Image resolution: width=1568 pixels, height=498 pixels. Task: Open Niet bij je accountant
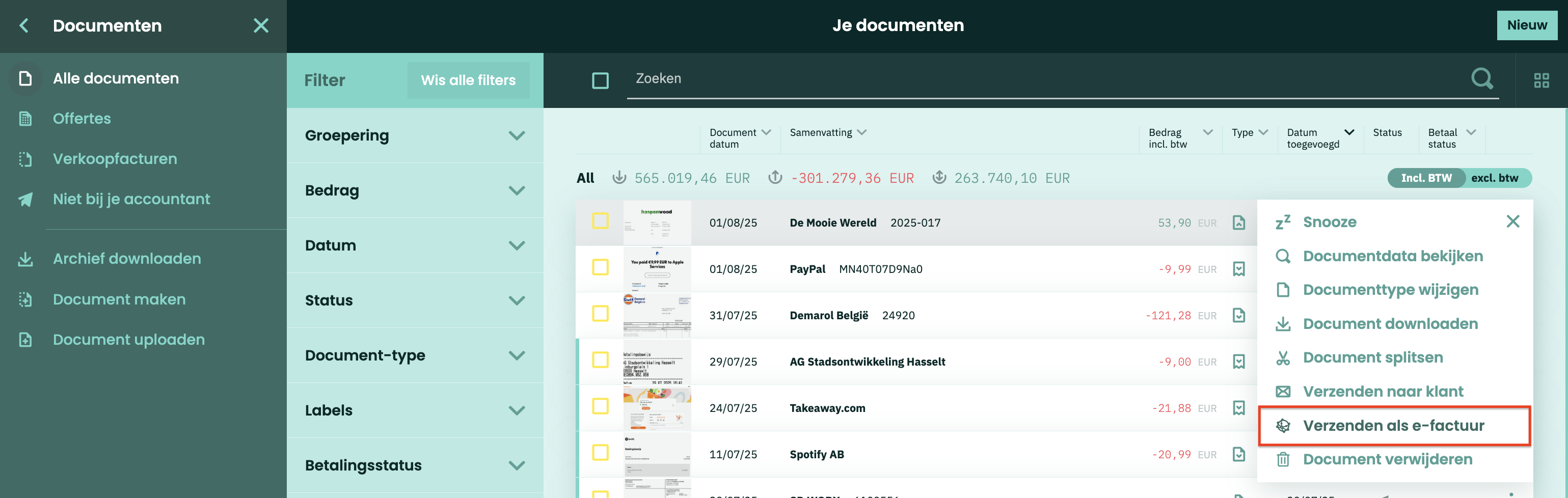coord(131,199)
